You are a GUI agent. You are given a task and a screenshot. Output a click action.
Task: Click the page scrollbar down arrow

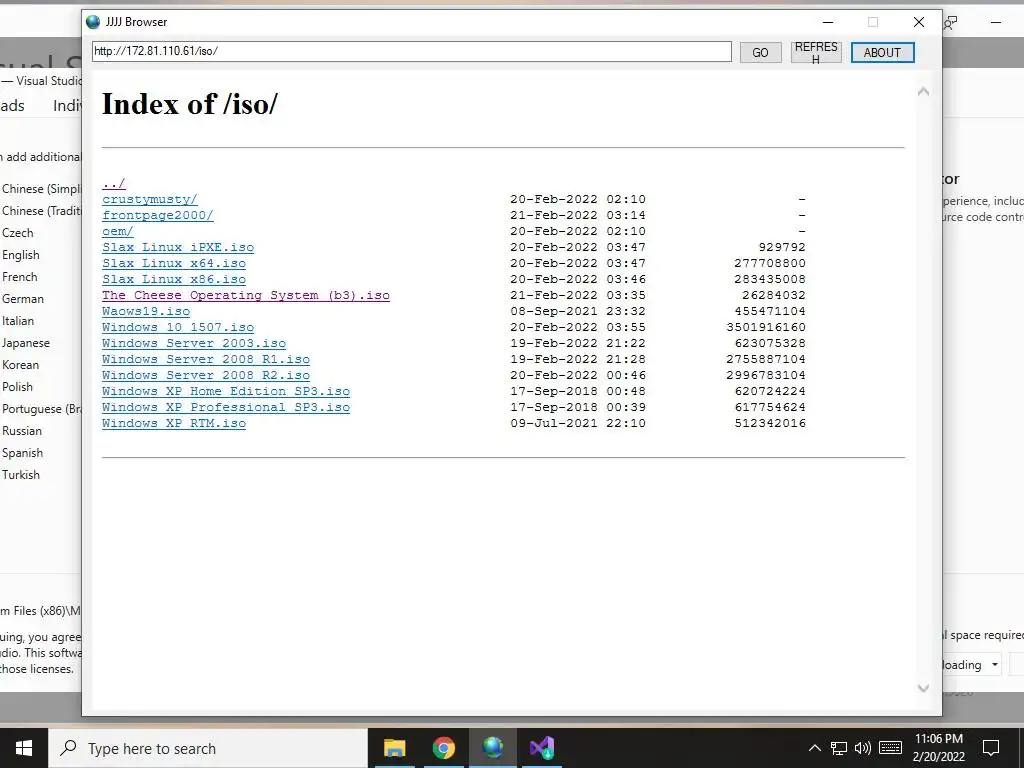coord(923,688)
